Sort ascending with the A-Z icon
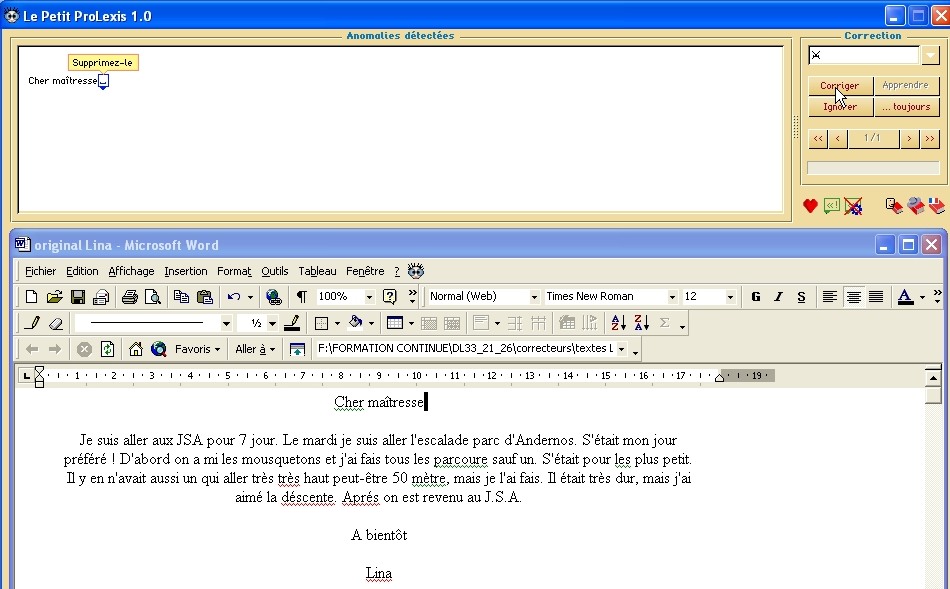 pyautogui.click(x=618, y=323)
